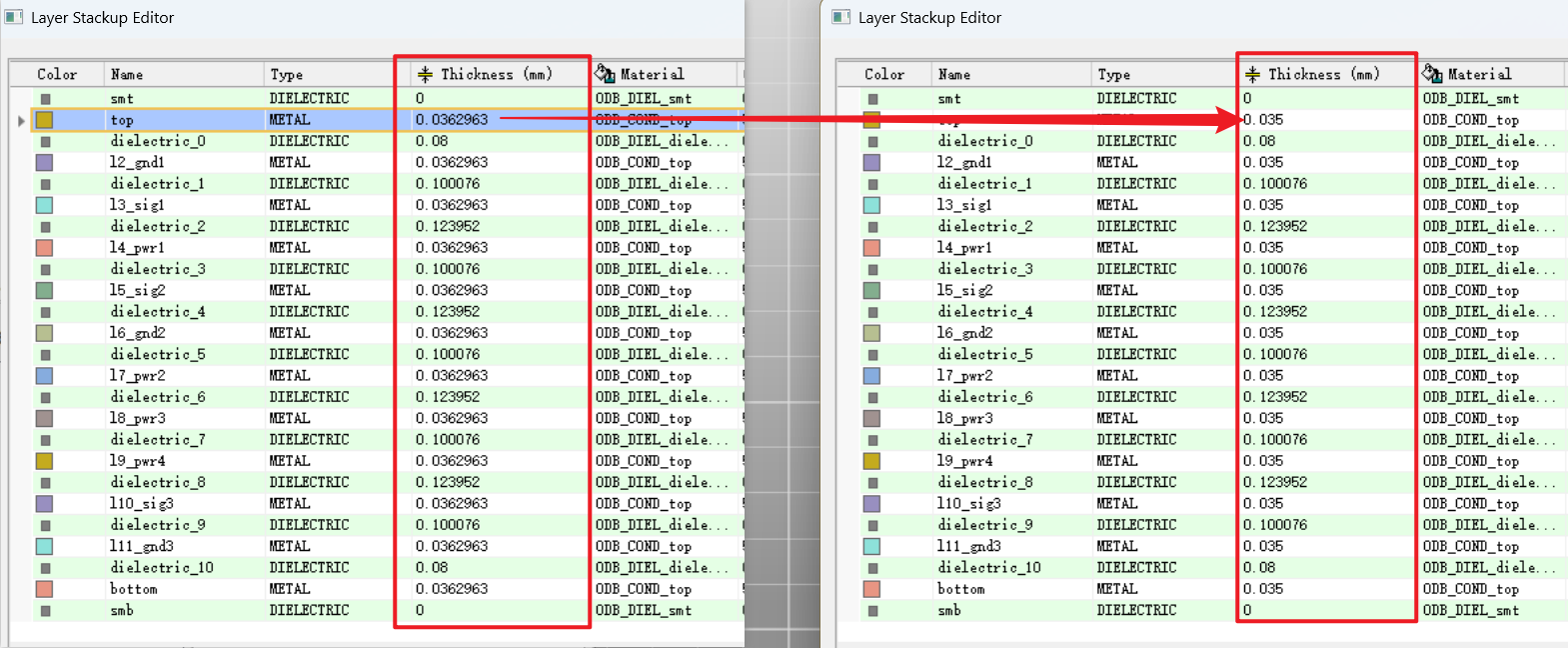Click left window's Layer Stackup Editor title icon

tap(14, 17)
